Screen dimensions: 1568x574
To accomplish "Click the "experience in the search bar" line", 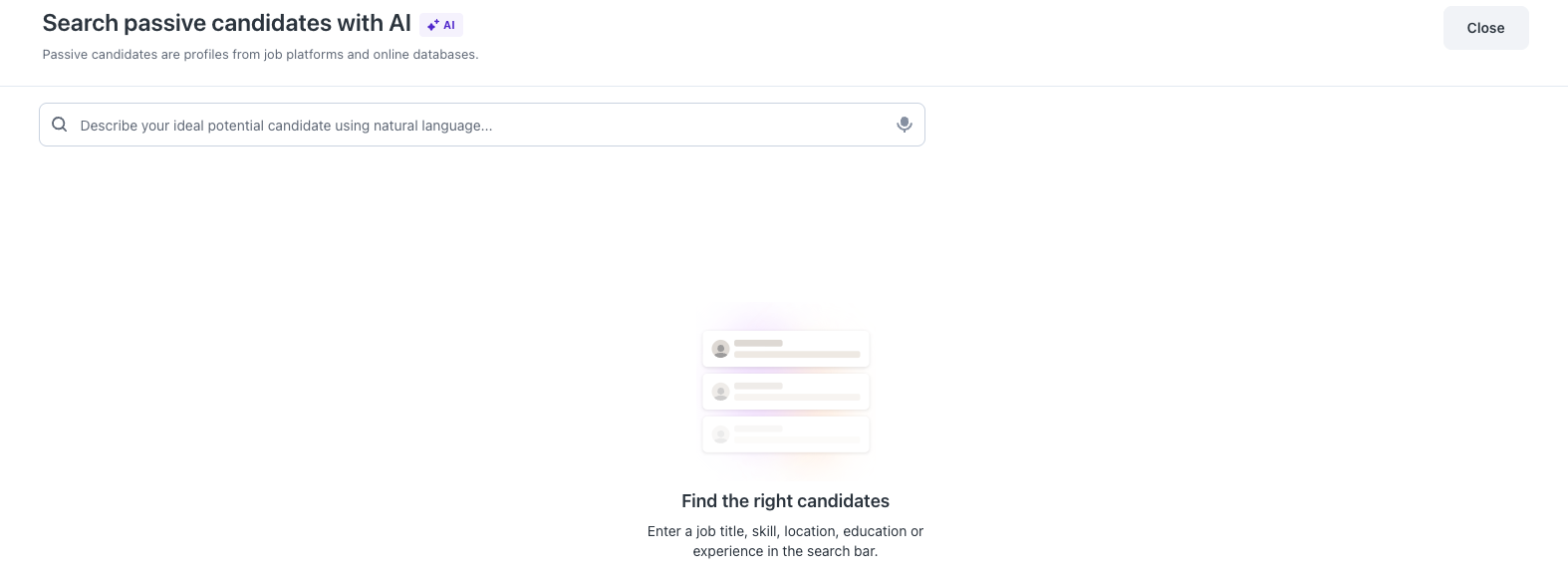I will pyautogui.click(x=785, y=551).
